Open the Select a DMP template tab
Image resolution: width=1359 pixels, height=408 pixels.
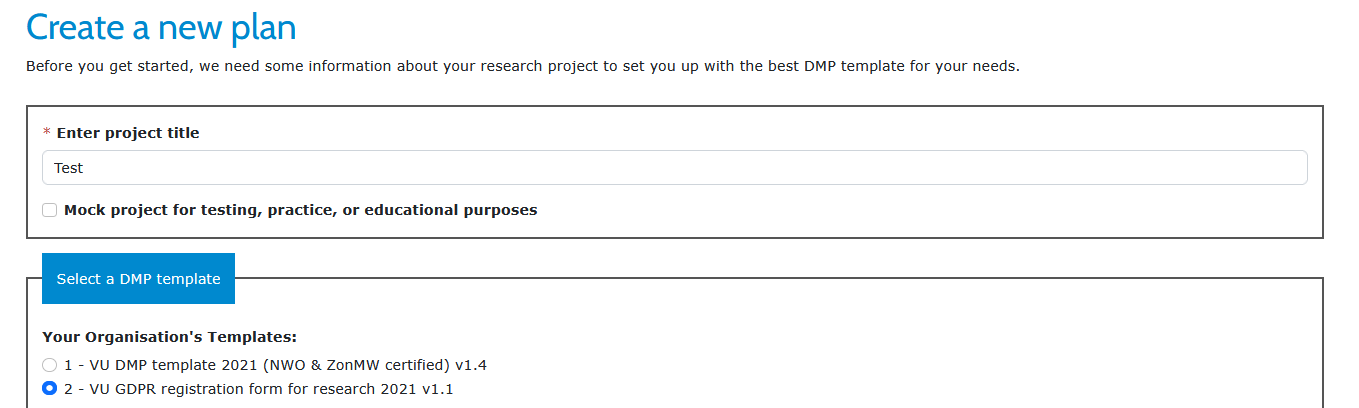pyautogui.click(x=138, y=279)
